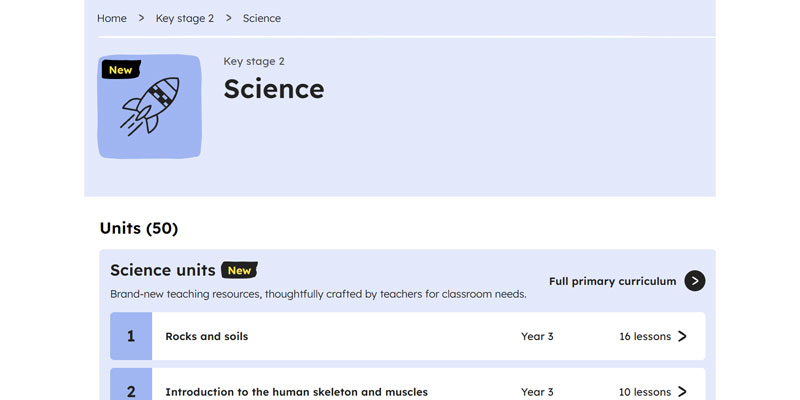
Task: Click the Units (50) heading
Action: point(139,228)
